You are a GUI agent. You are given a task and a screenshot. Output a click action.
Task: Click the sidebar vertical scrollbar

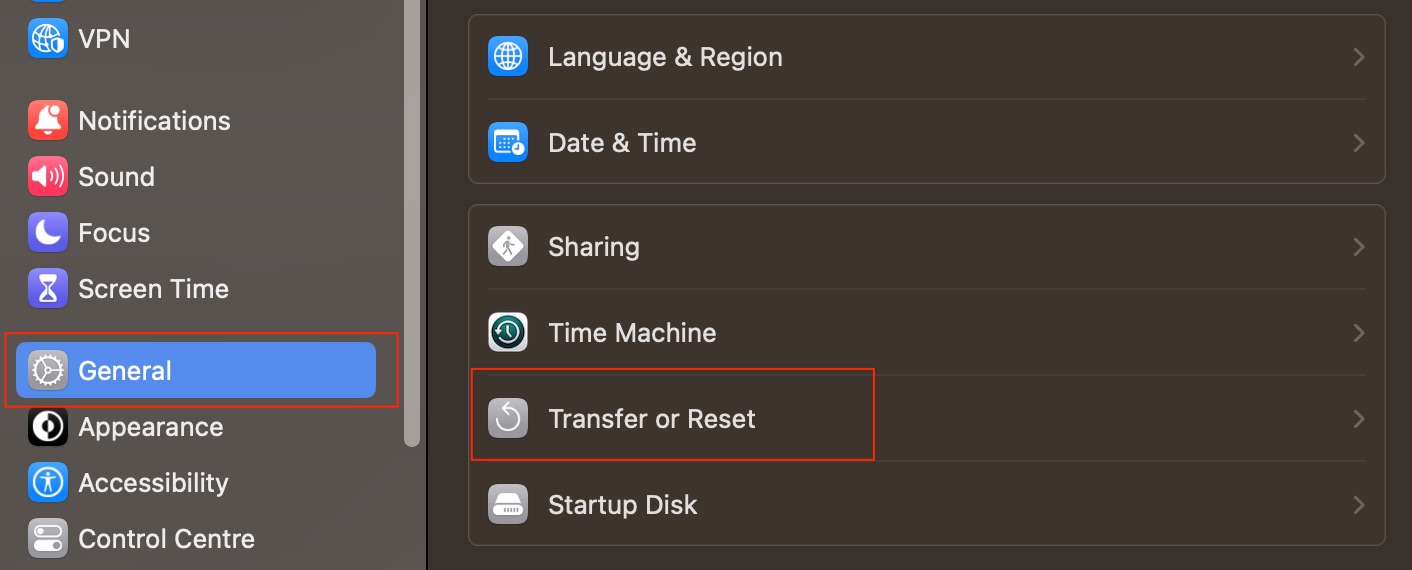[412, 223]
